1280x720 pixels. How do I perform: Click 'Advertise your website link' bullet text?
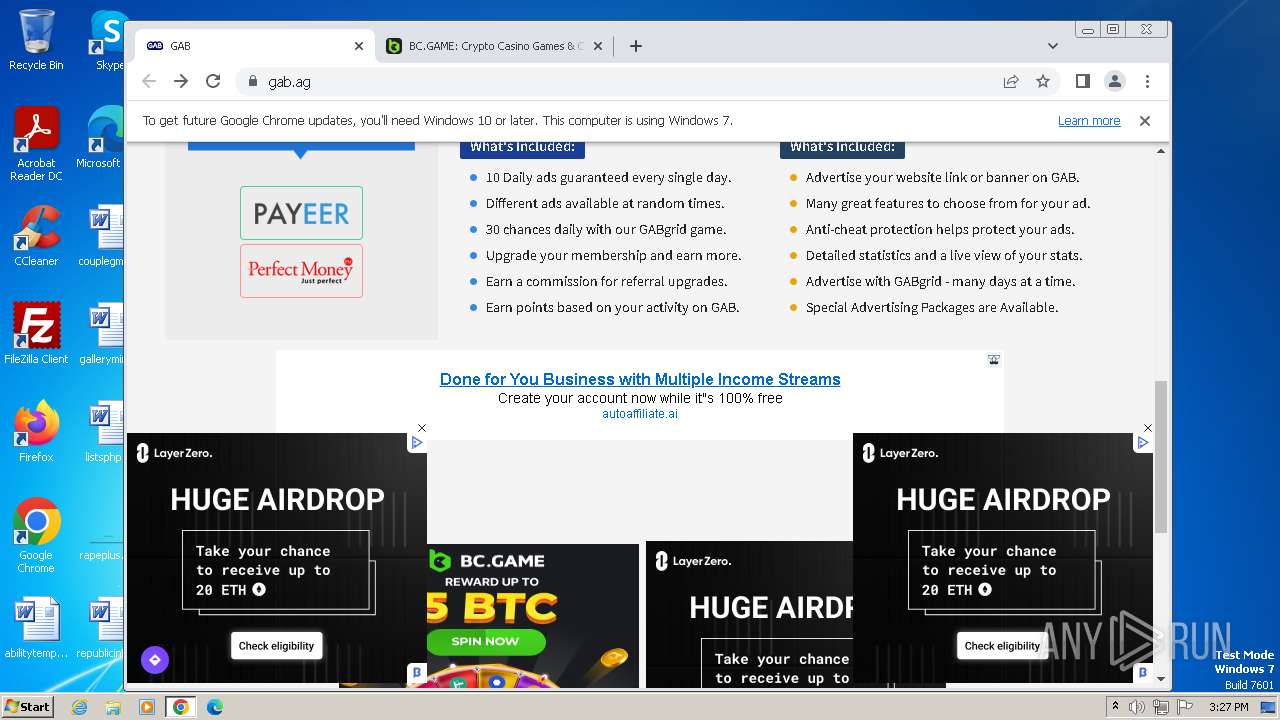[942, 177]
